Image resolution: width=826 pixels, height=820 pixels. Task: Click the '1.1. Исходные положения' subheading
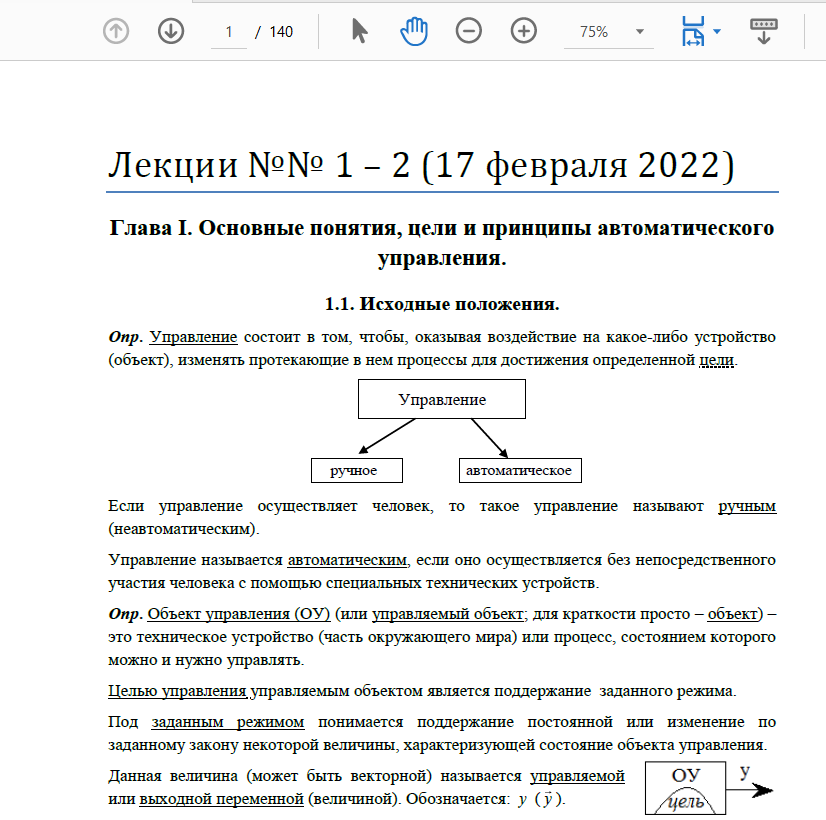click(x=441, y=303)
